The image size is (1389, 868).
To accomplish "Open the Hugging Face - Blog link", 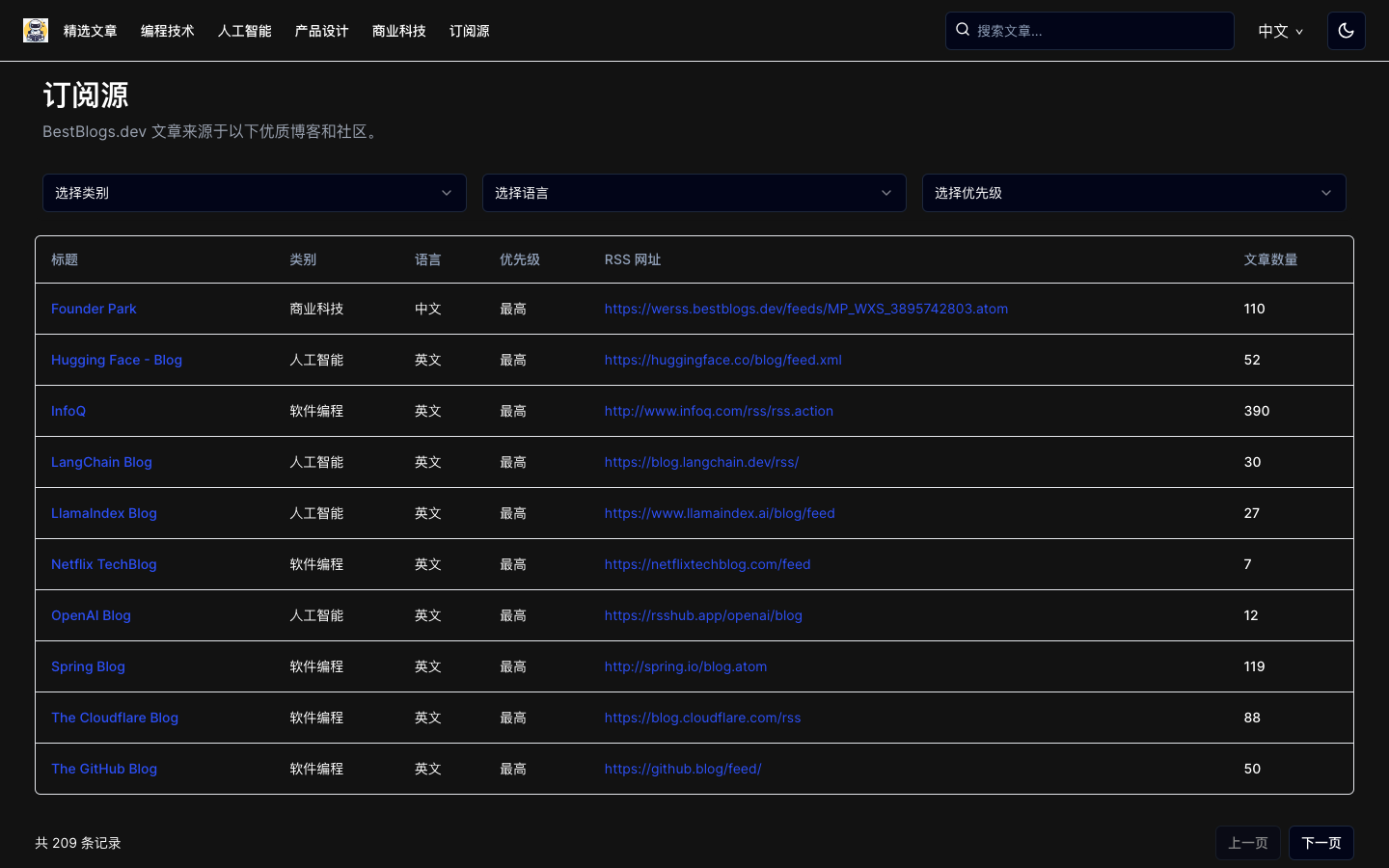I will tap(117, 360).
